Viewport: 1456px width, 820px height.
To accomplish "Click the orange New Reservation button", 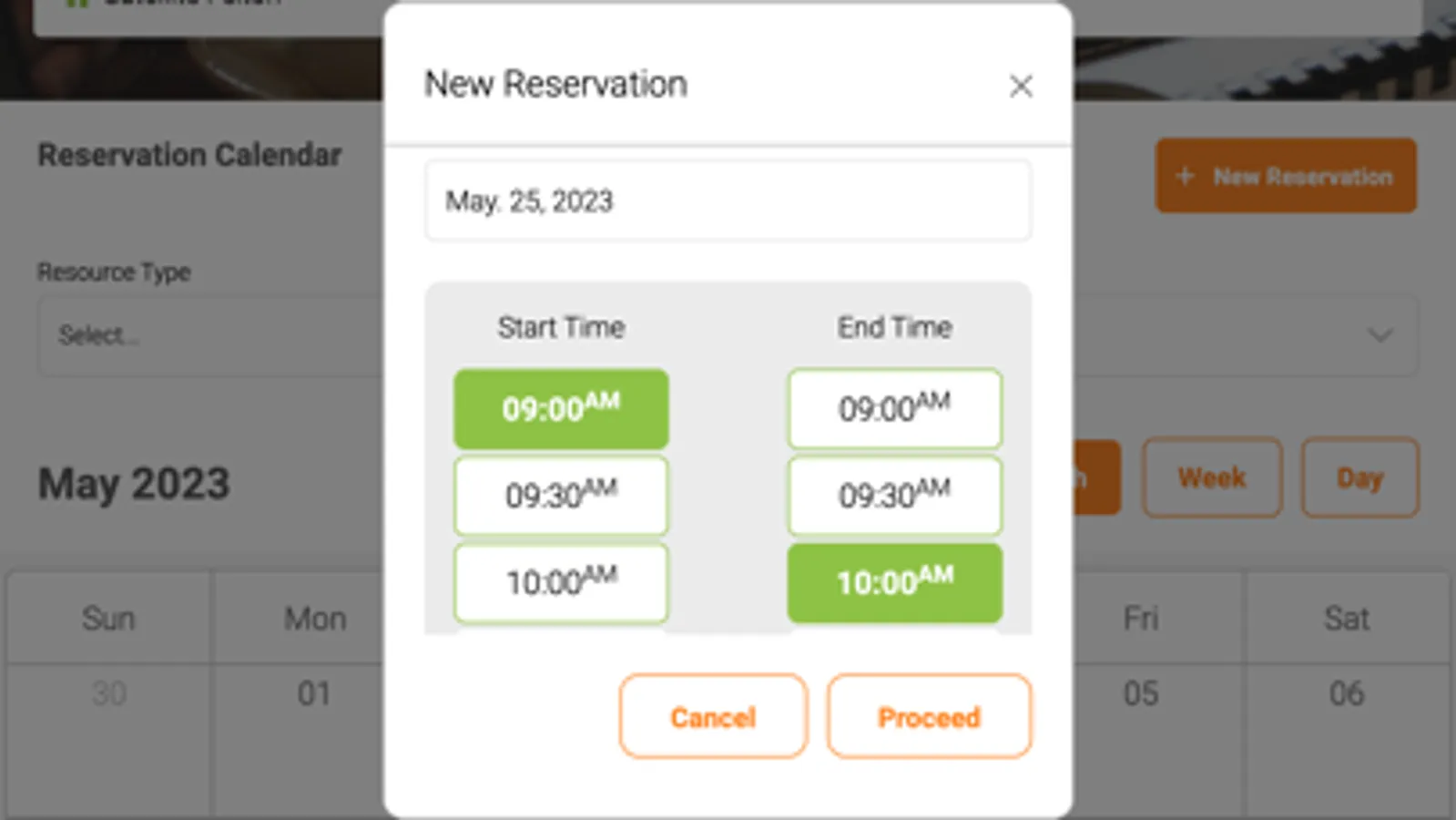I will click(1286, 176).
